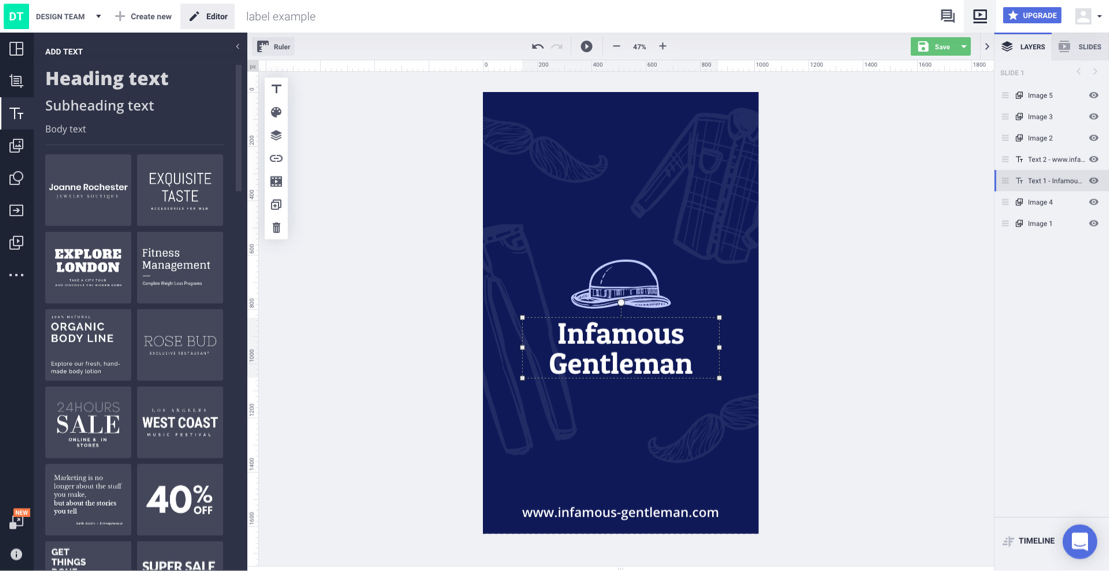The width and height of the screenshot is (1109, 571).
Task: Open the comments icon in top bar
Action: [x=947, y=16]
